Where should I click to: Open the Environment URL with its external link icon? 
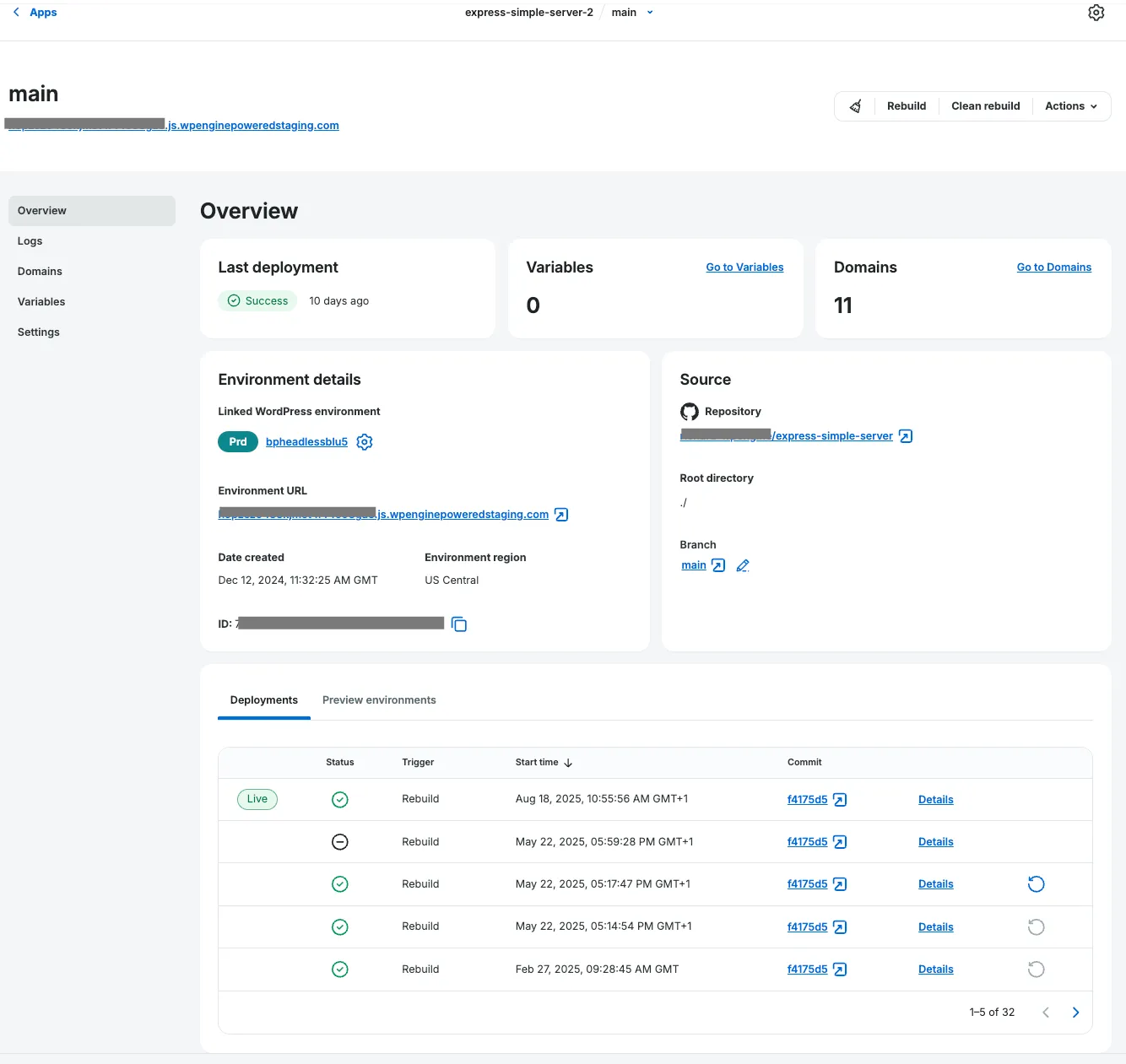[560, 514]
